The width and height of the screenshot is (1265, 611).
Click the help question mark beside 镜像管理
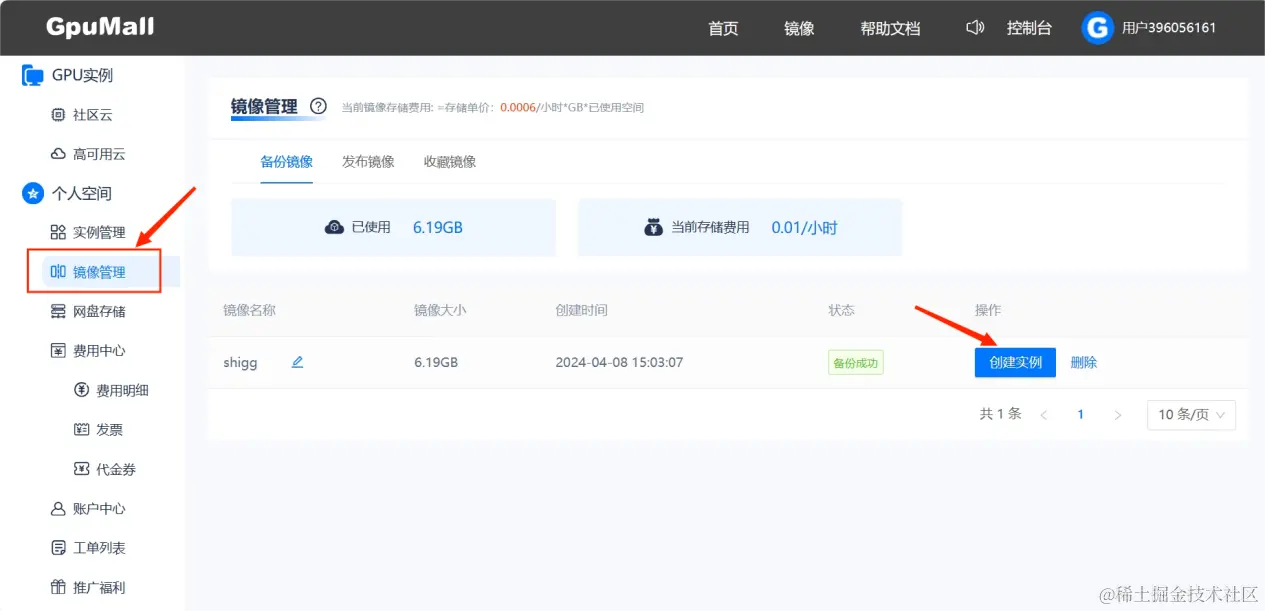point(318,106)
